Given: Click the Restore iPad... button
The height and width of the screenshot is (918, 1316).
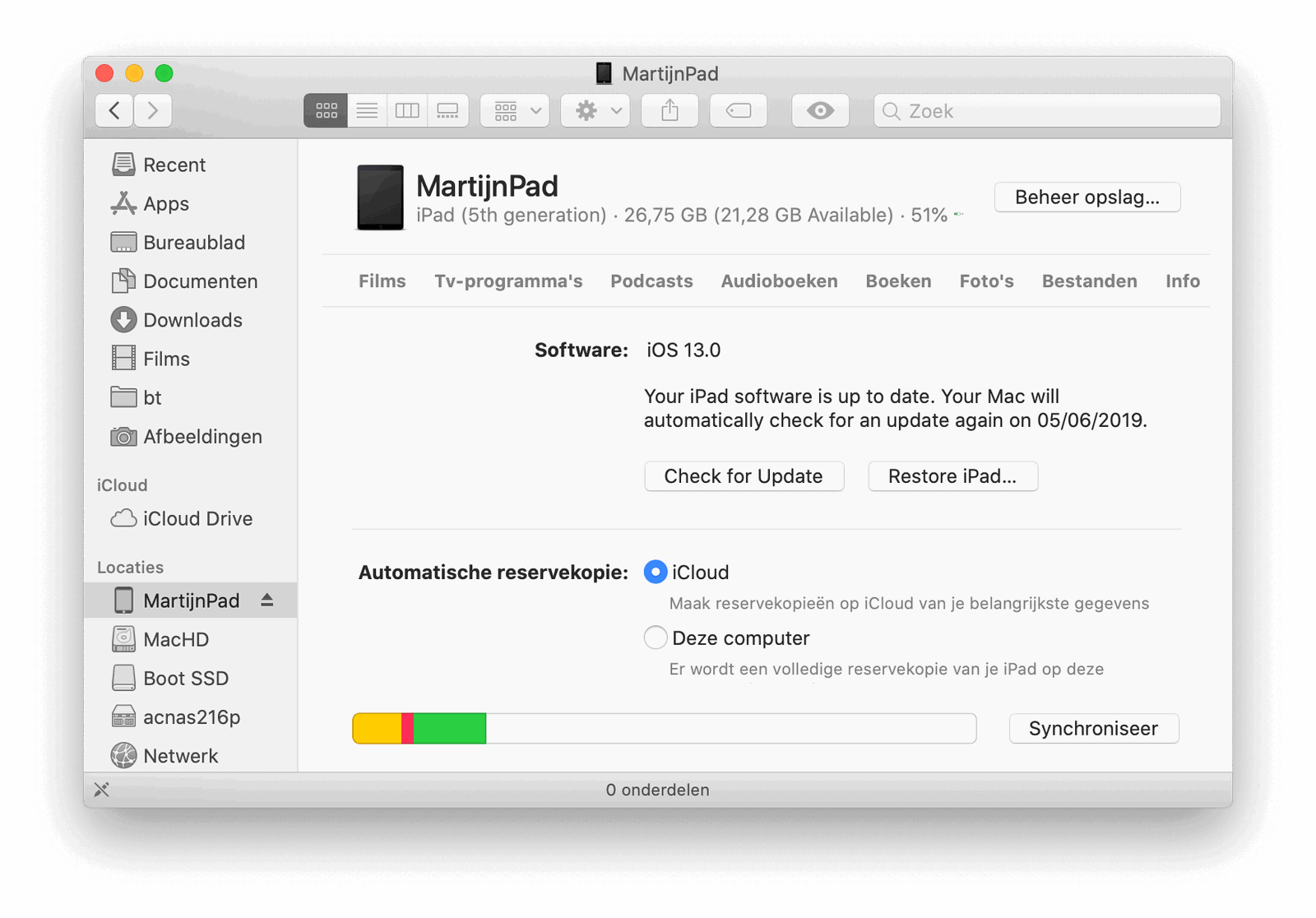Looking at the screenshot, I should coord(952,476).
